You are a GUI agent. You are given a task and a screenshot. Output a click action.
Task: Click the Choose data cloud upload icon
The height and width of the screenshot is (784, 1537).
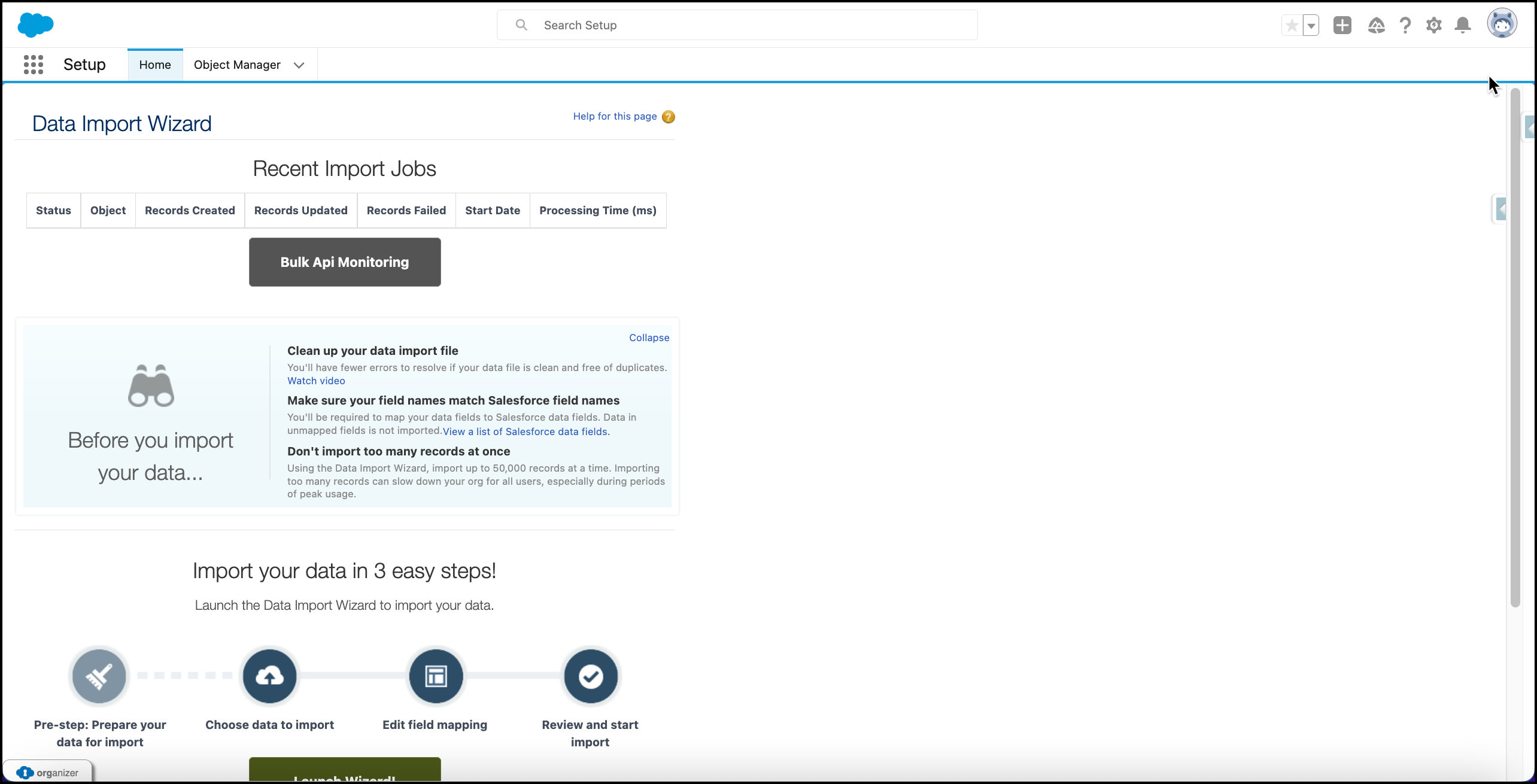point(269,676)
